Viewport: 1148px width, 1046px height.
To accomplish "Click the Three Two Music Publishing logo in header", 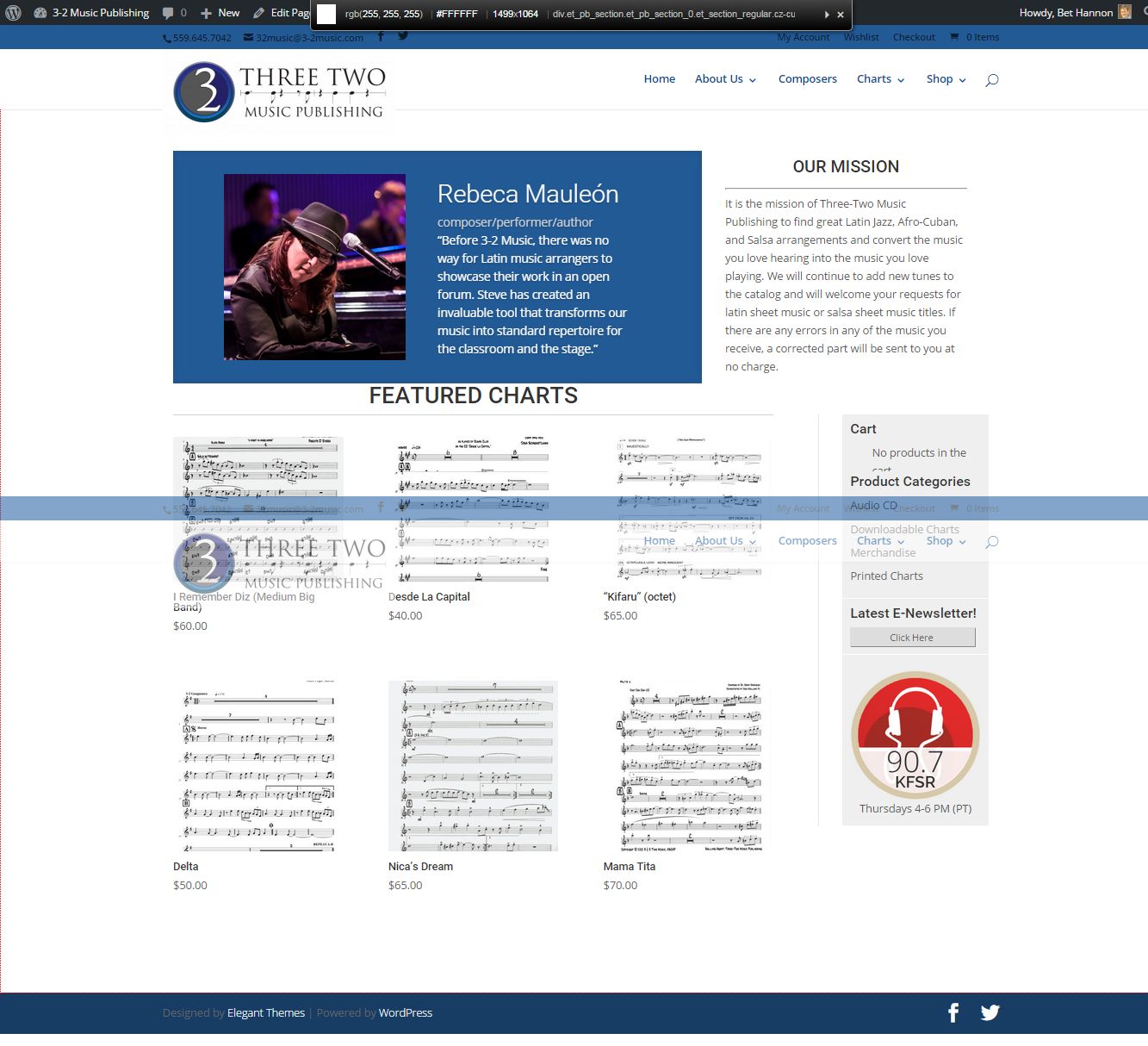I will click(279, 92).
